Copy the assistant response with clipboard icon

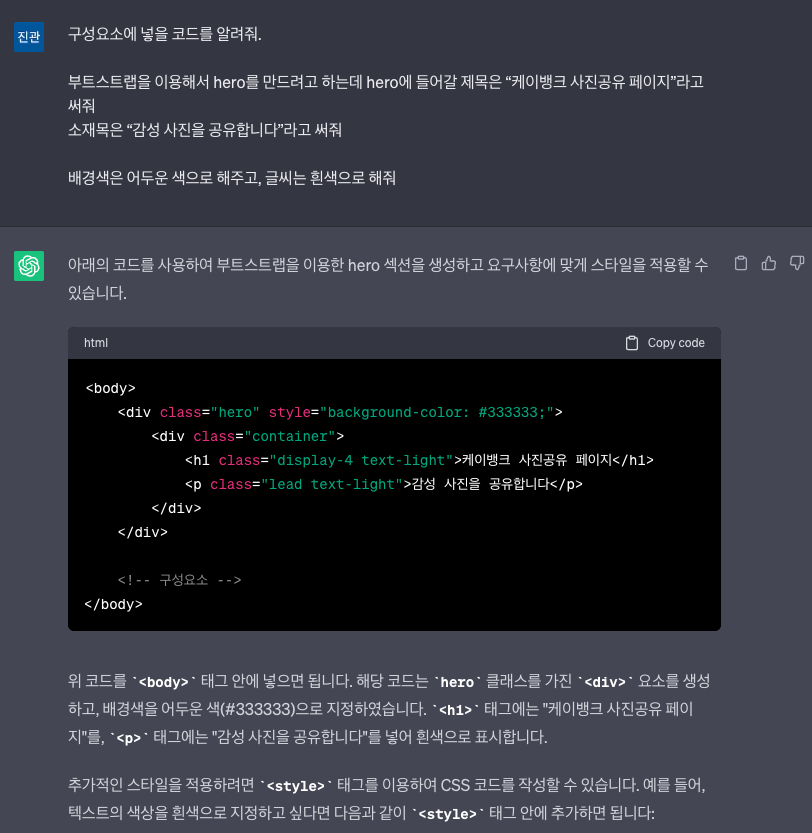(x=741, y=263)
